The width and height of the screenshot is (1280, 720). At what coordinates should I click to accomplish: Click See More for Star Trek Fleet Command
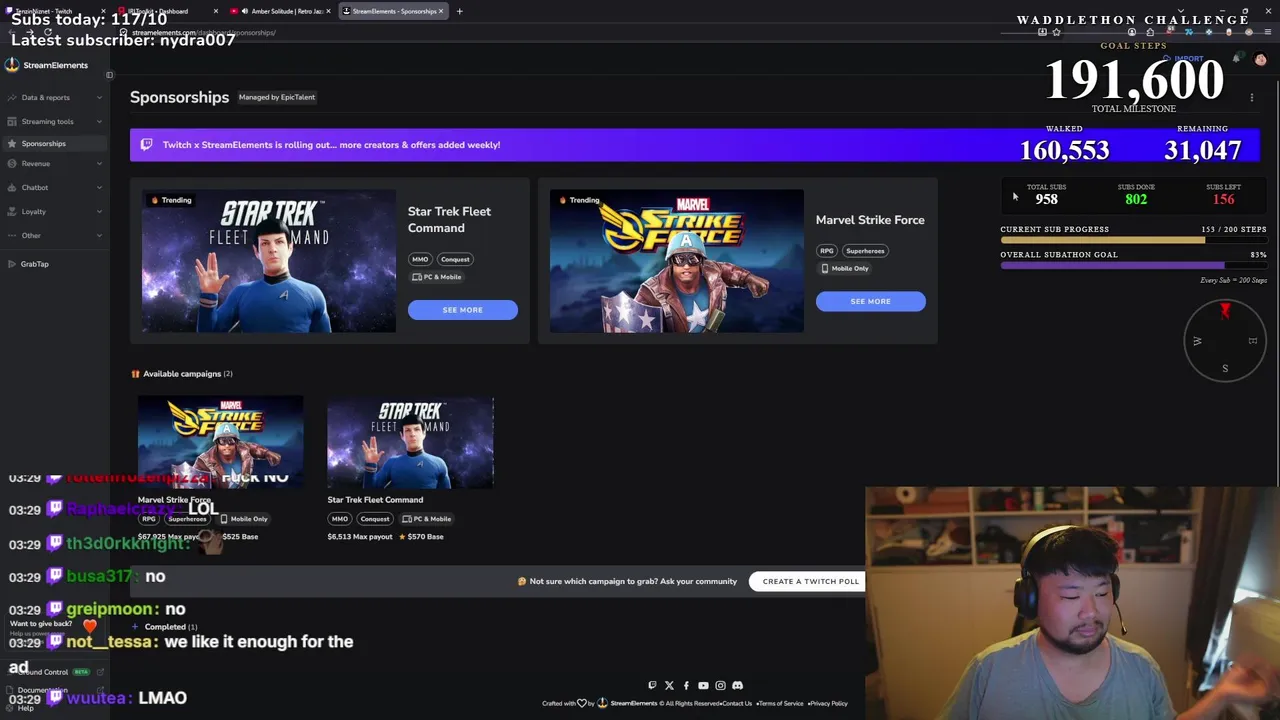tap(462, 310)
